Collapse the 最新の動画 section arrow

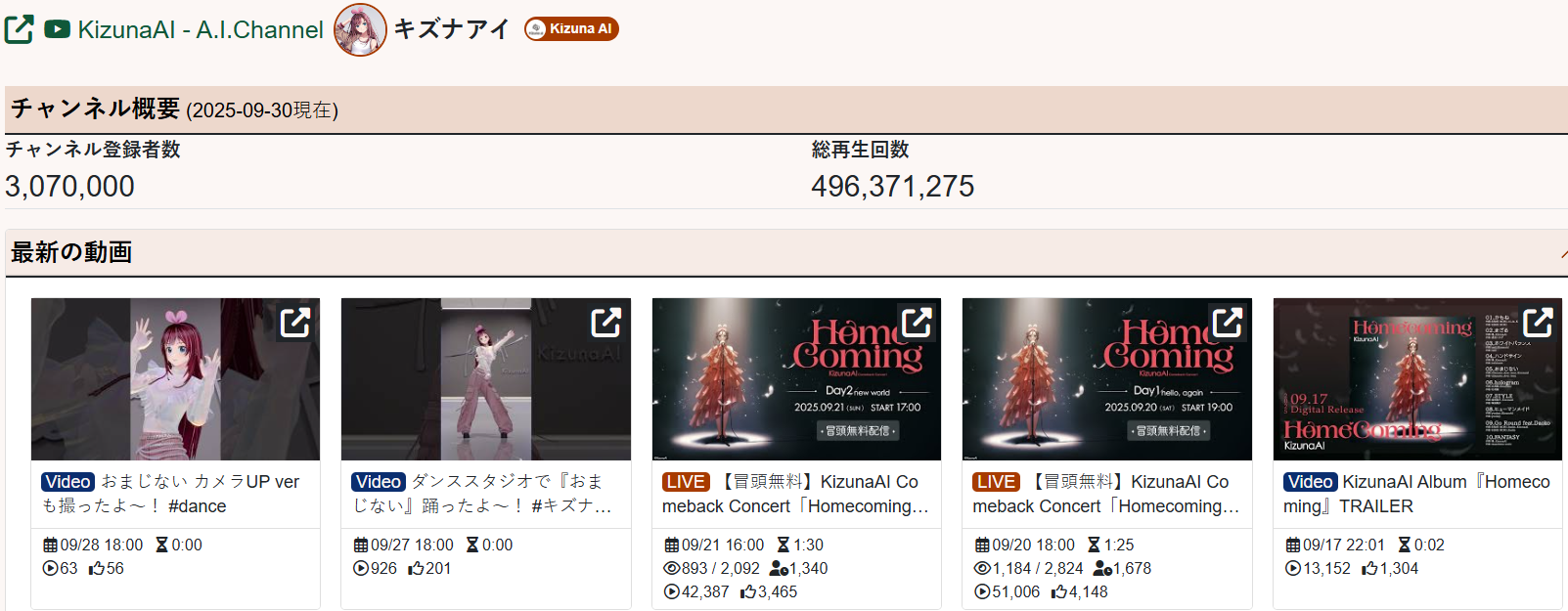[1563, 253]
